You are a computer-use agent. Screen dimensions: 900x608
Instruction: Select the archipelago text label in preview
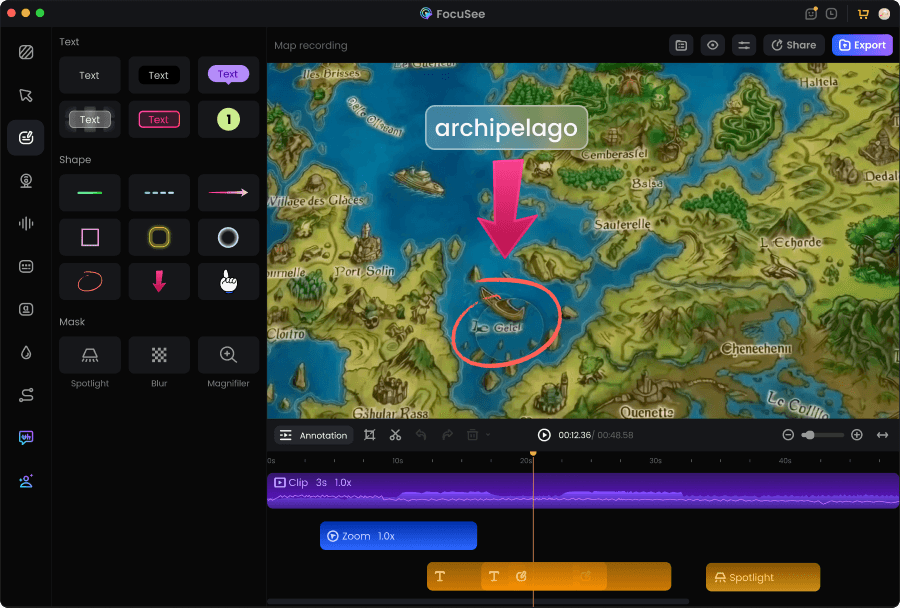[x=506, y=127]
